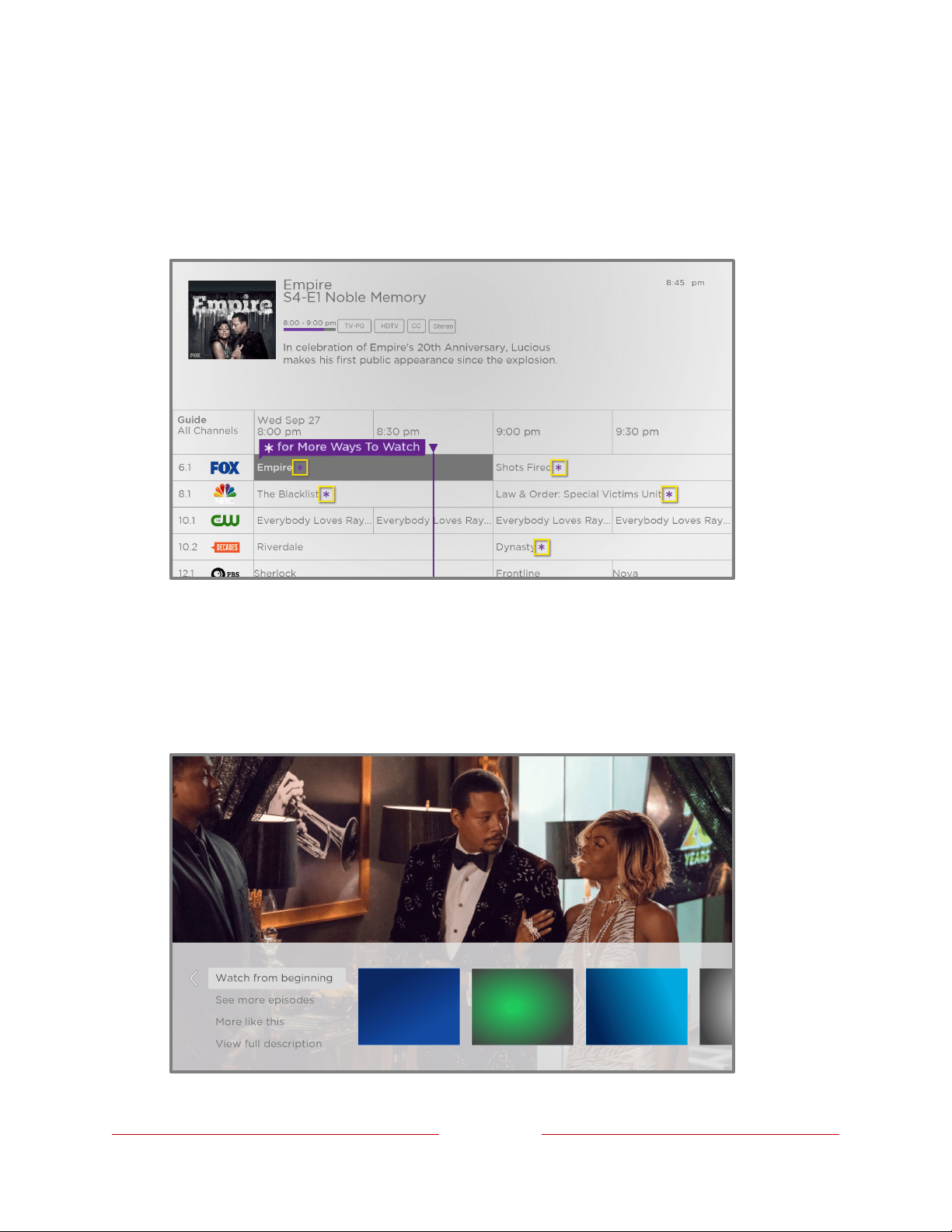This screenshot has width=952, height=1232.
Task: Click the 8:45 pm clock display
Action: pos(685,283)
